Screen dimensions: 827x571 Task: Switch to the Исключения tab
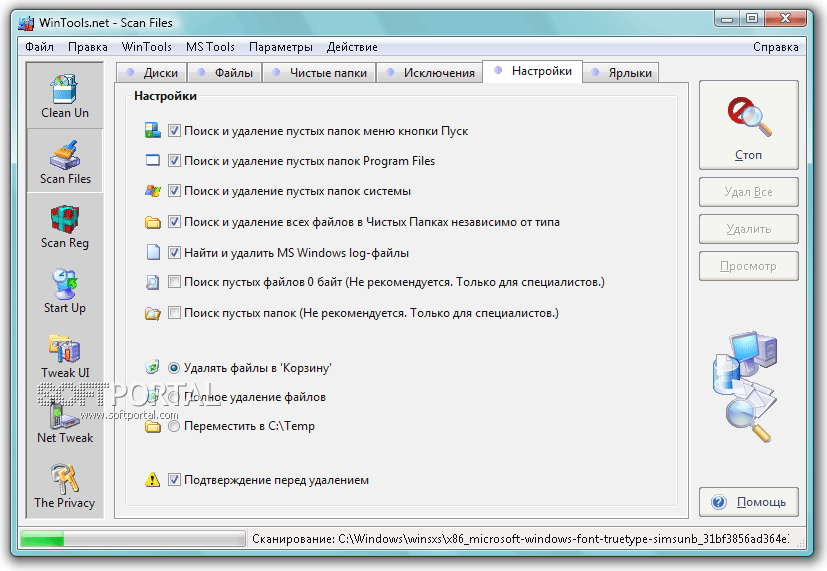pos(429,73)
